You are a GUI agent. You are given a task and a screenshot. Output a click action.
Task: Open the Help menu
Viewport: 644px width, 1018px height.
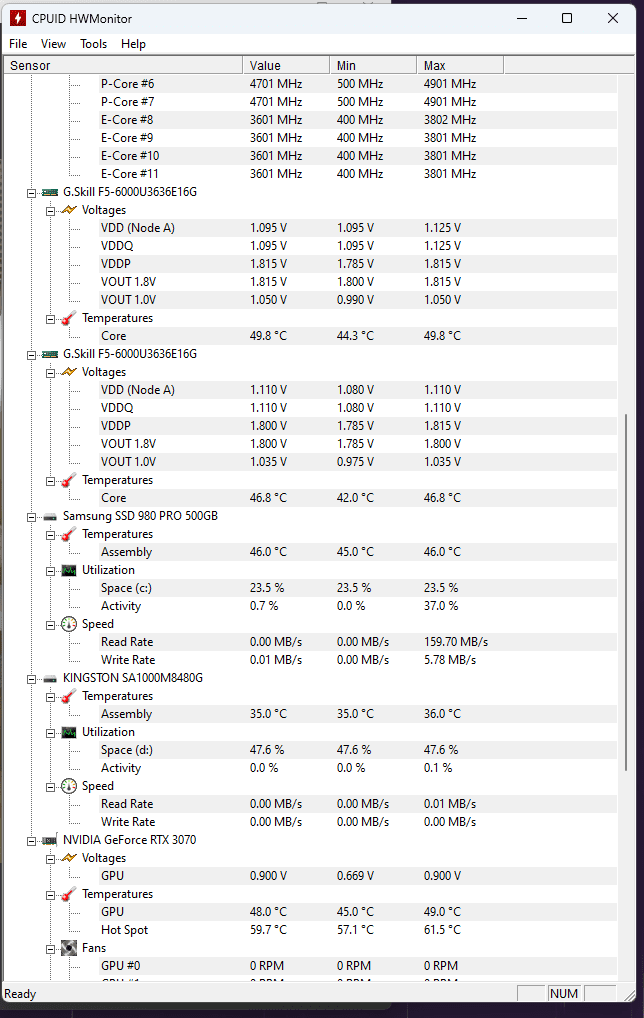point(133,43)
